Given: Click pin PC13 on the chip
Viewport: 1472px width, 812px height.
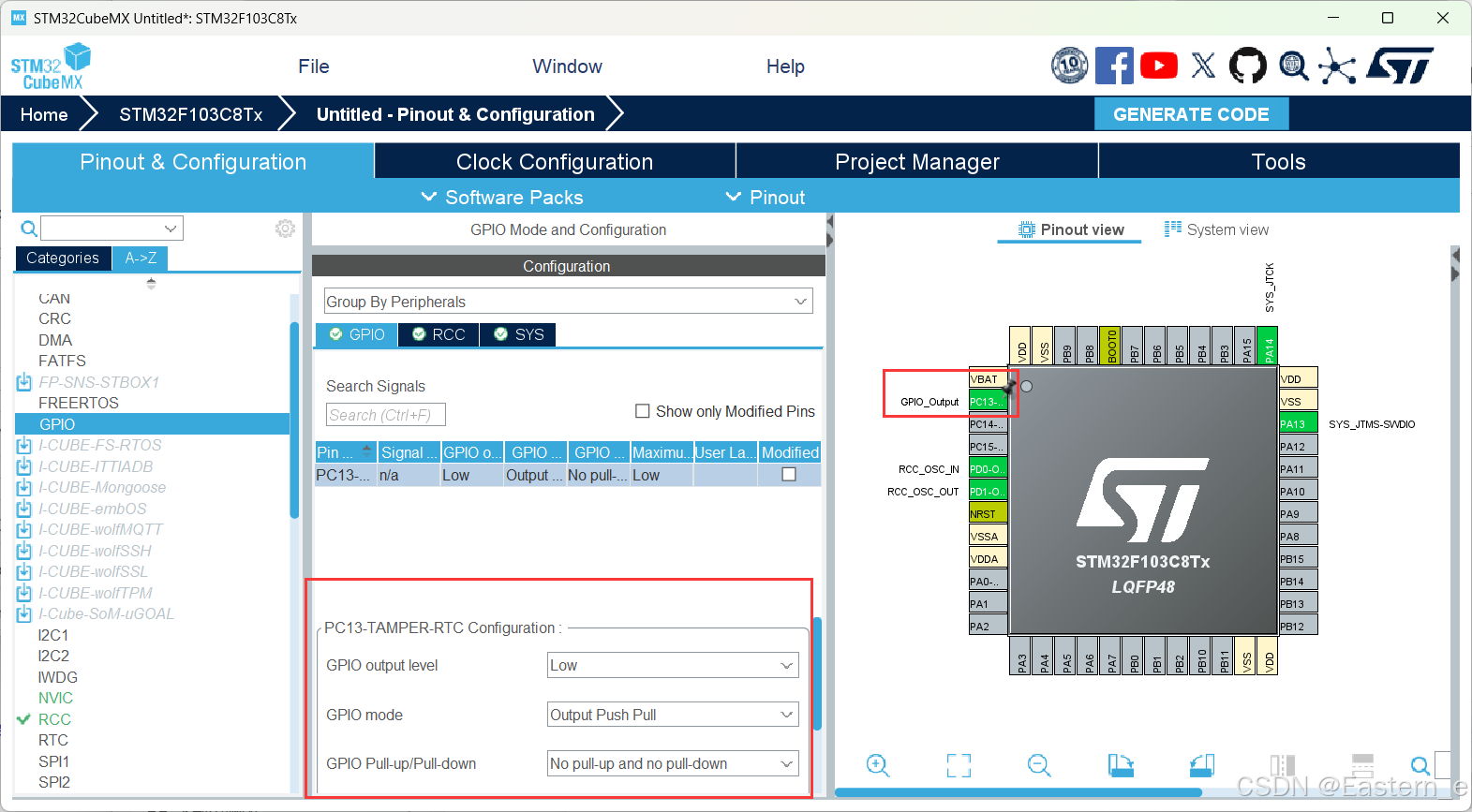Looking at the screenshot, I should pyautogui.click(x=988, y=401).
